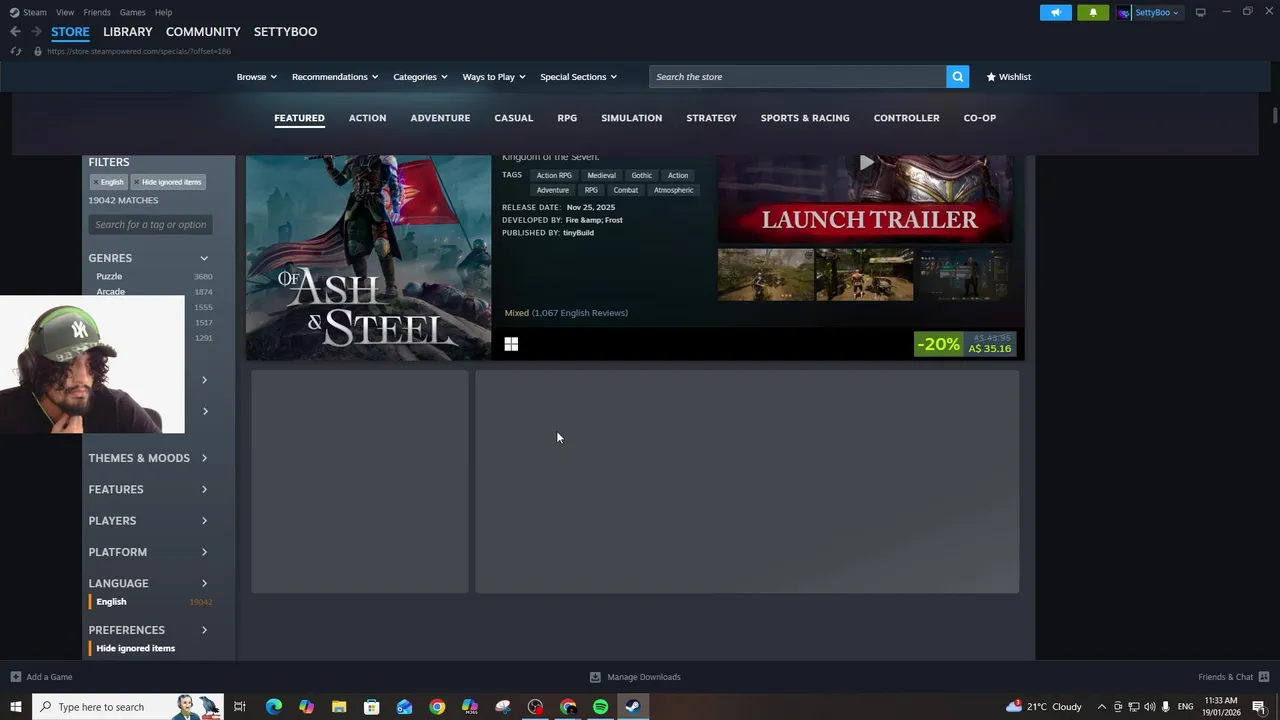
Task: Switch to the Strategy tab
Action: (711, 118)
